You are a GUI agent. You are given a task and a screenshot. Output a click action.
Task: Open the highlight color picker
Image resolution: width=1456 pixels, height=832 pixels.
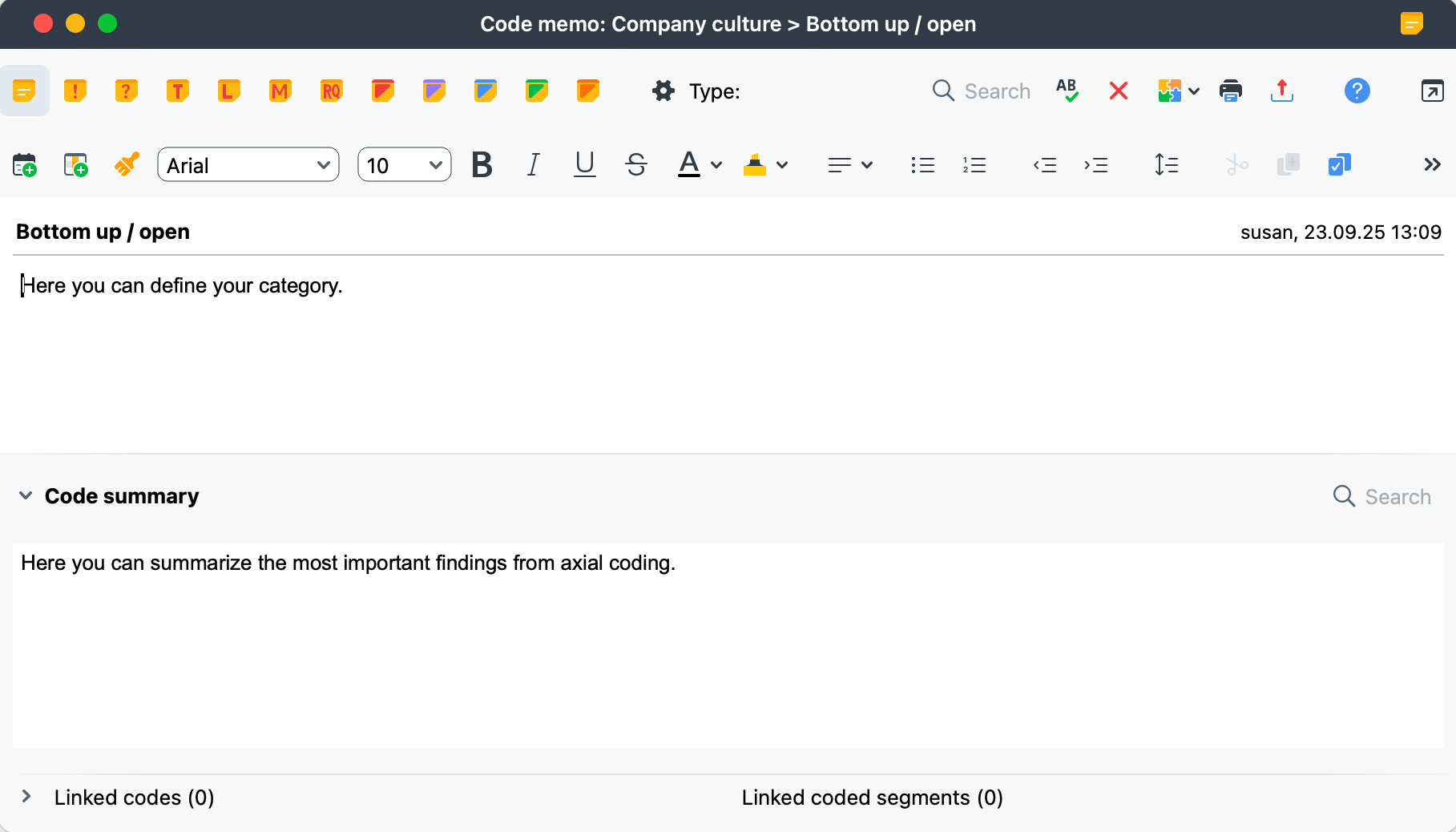coord(782,165)
